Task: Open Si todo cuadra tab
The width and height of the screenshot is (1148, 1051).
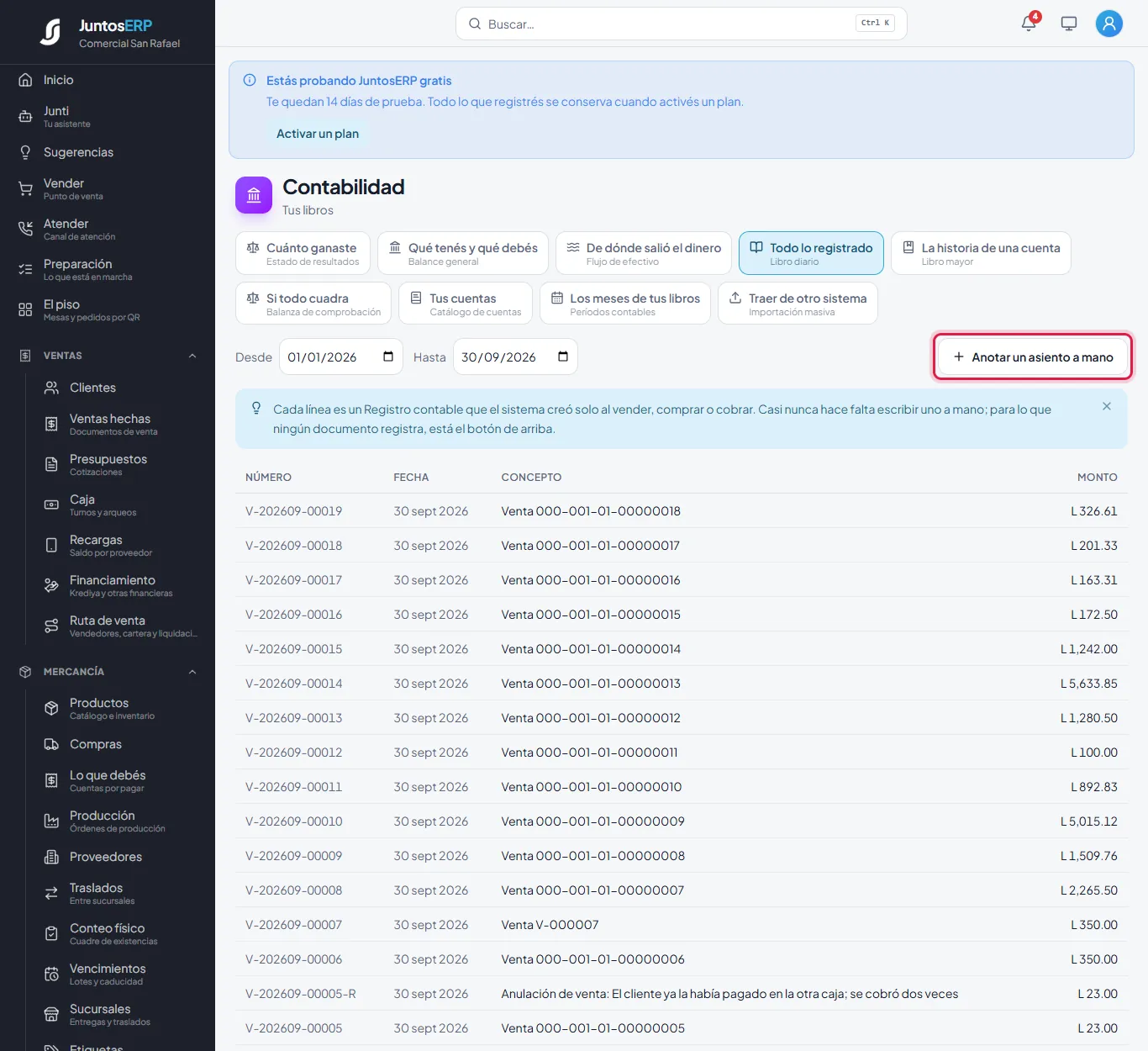Action: [313, 304]
